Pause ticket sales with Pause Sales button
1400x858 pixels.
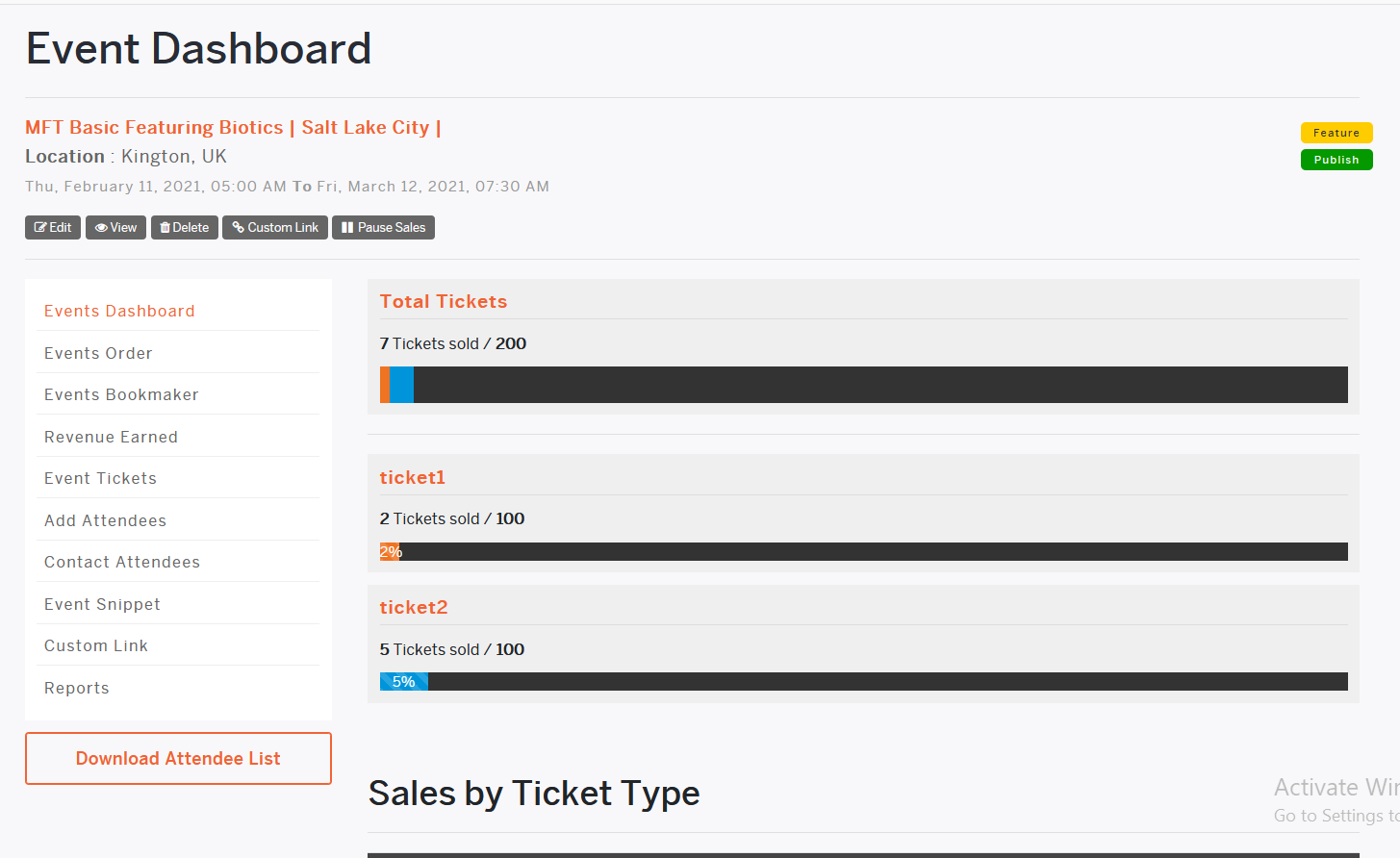(383, 227)
